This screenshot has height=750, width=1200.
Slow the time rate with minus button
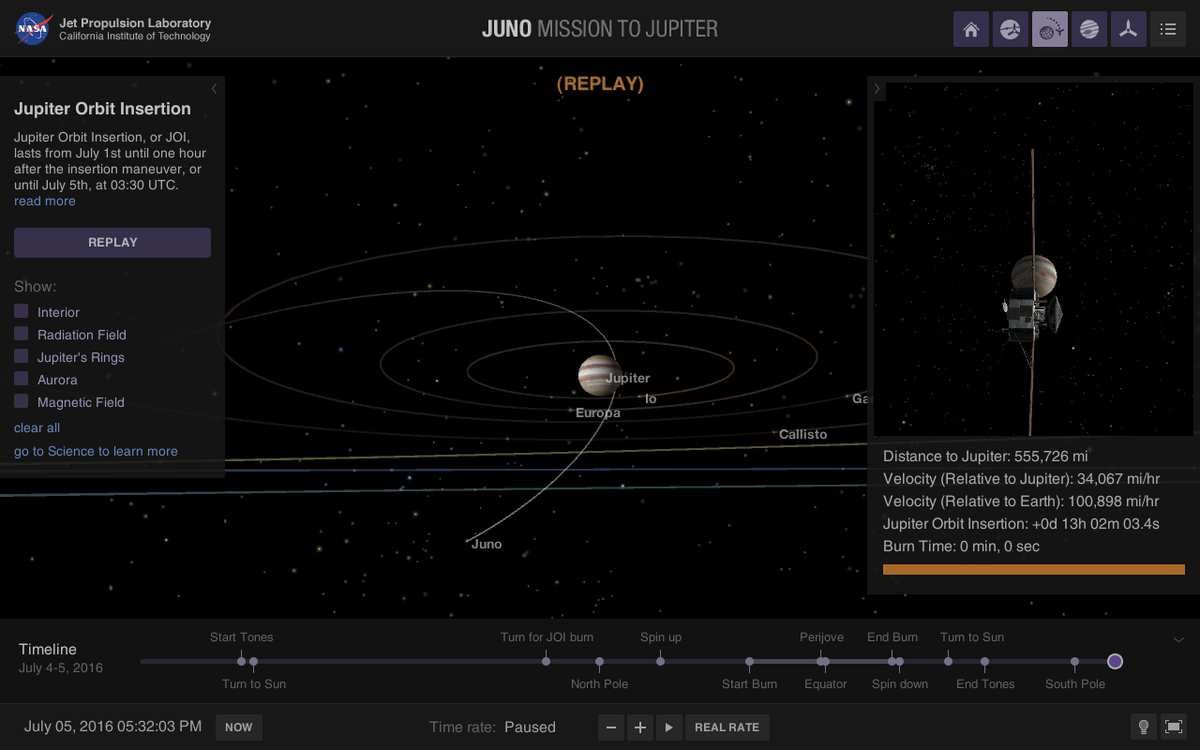coord(611,727)
